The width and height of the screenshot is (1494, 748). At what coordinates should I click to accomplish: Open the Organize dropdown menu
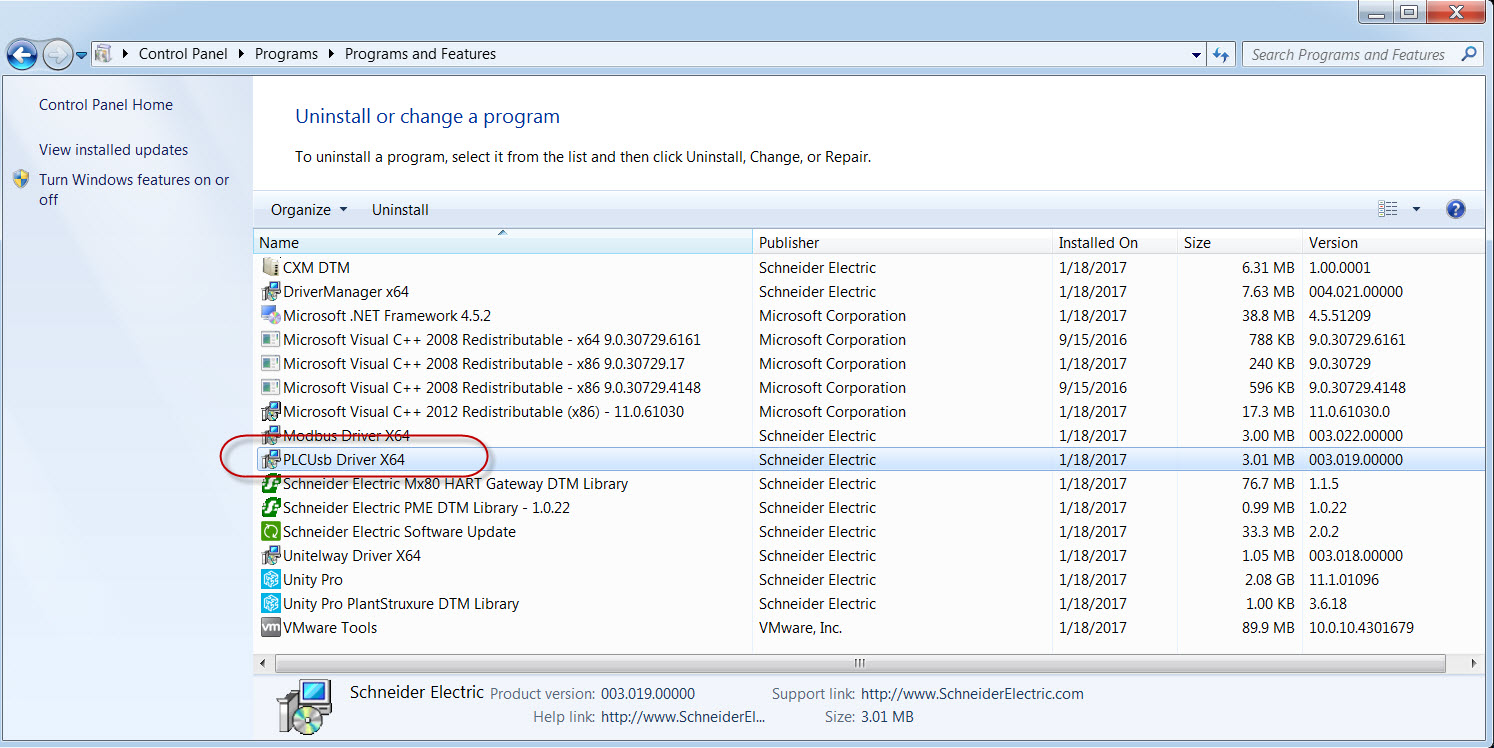[309, 209]
